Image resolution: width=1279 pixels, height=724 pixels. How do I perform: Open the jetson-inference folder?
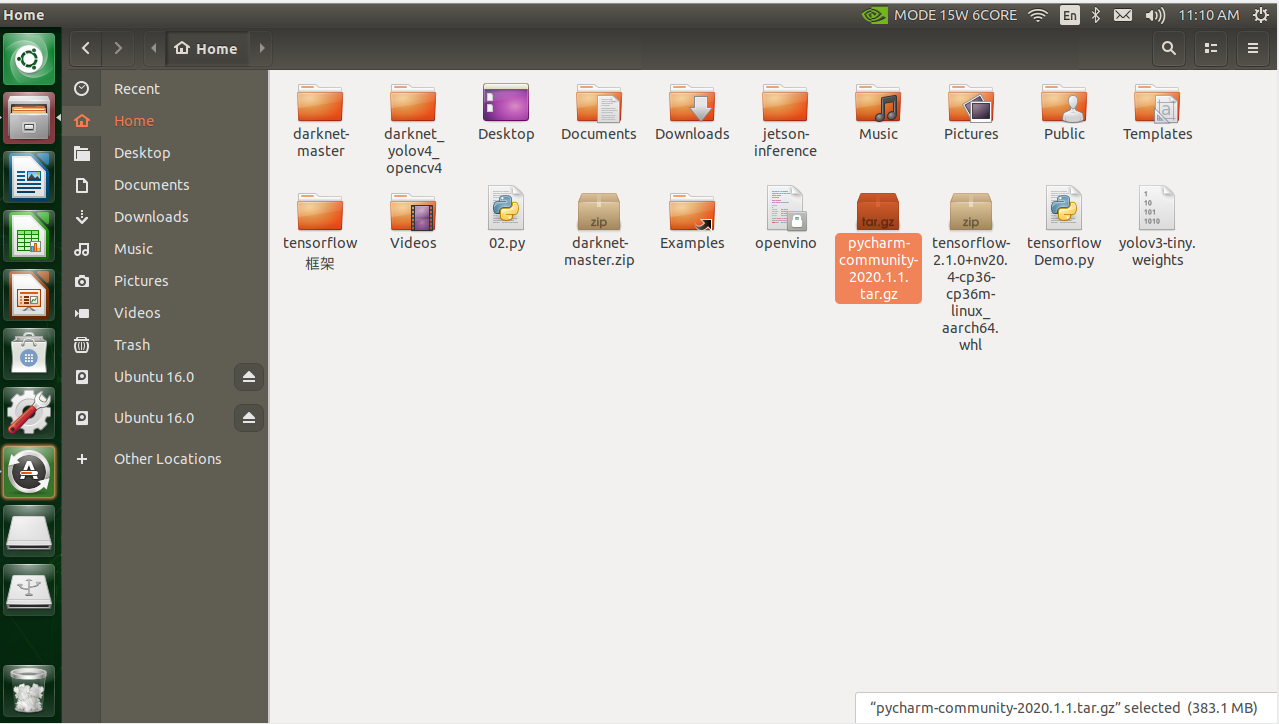click(785, 104)
